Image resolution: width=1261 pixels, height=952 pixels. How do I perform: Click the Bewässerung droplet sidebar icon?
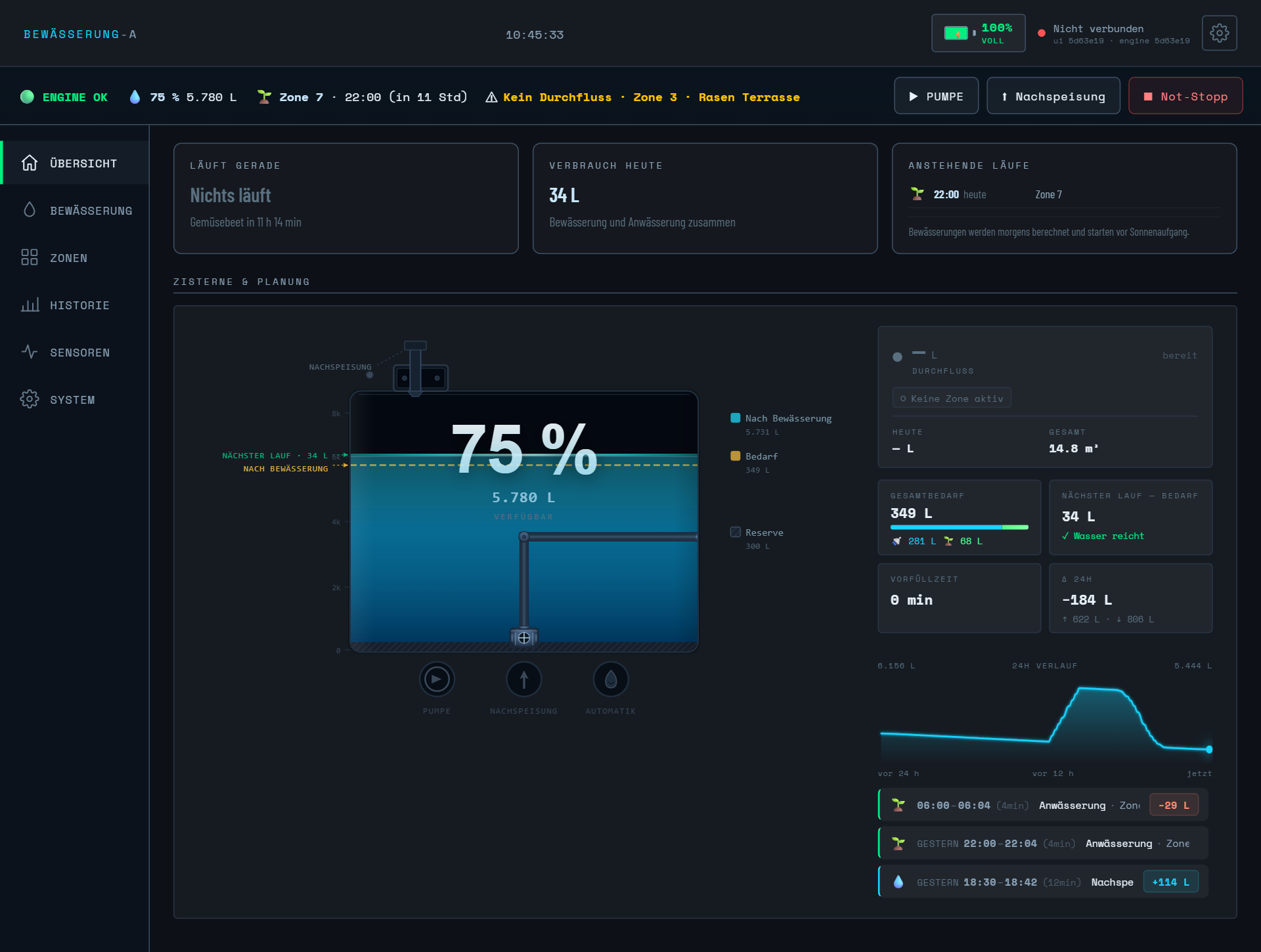point(30,210)
